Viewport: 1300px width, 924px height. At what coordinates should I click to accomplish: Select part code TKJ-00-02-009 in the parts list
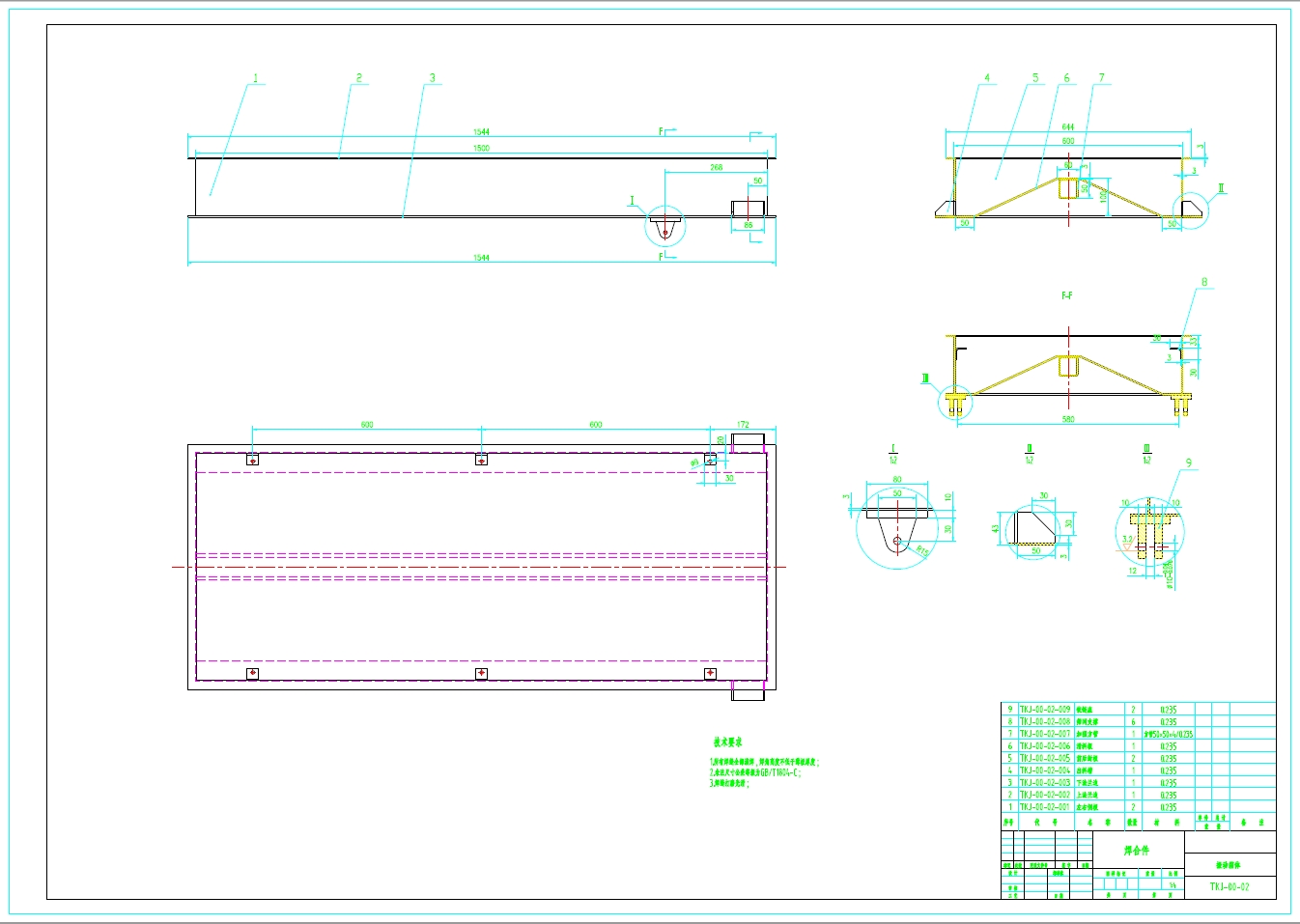coord(1045,709)
